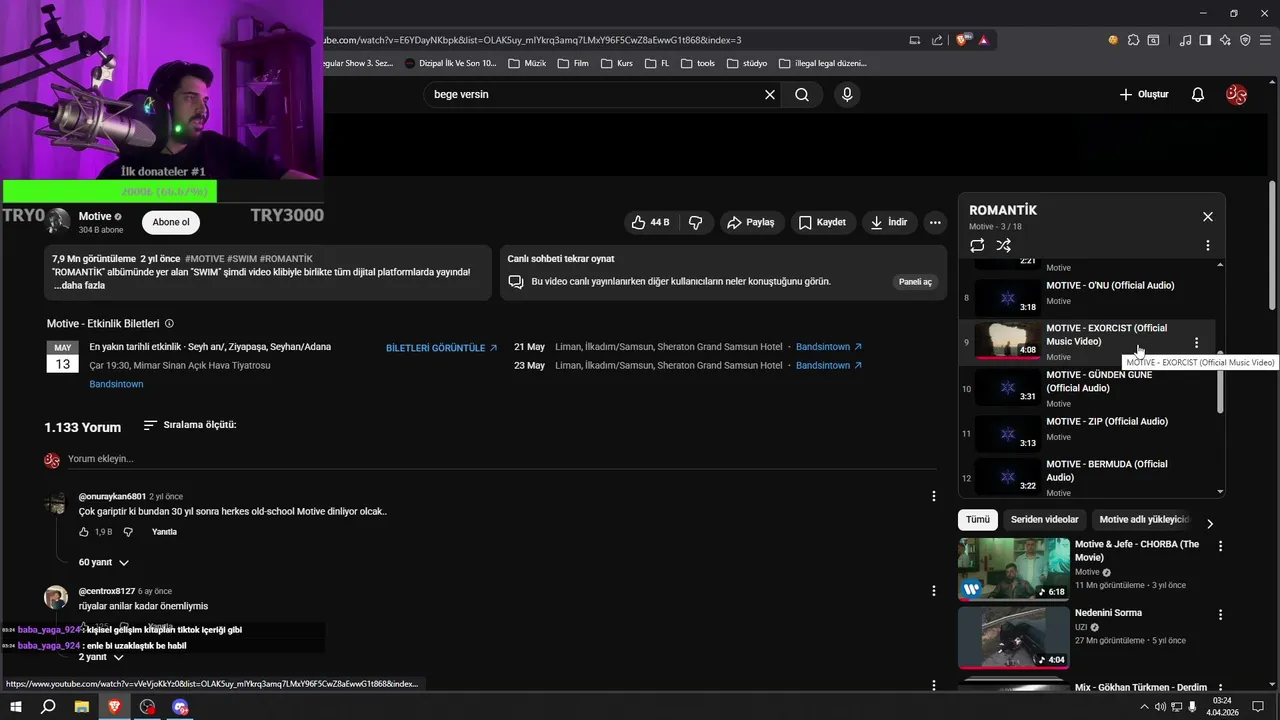The width and height of the screenshot is (1280, 720).
Task: Open the Sıralama ölçütü sort dropdown
Action: 190,425
